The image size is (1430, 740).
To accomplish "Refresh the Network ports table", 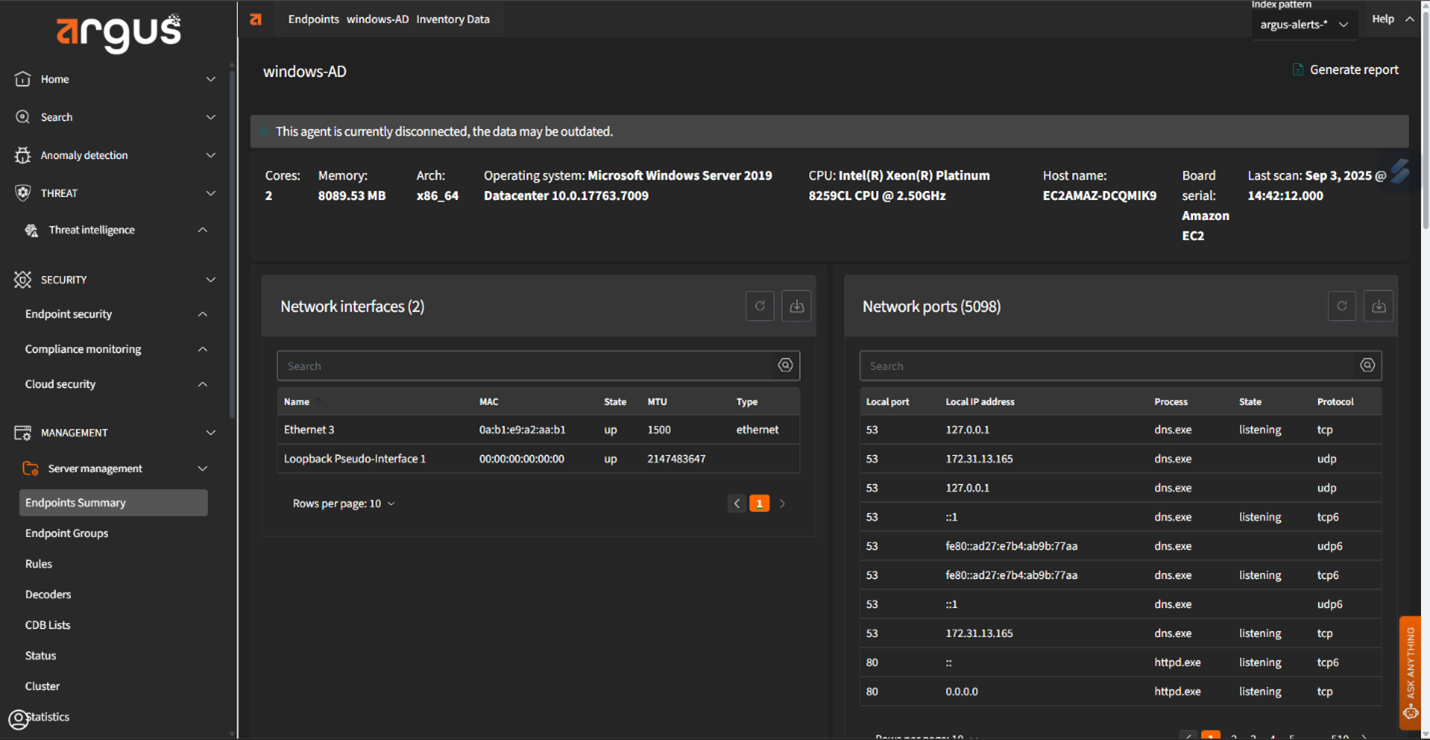I will (x=1342, y=306).
